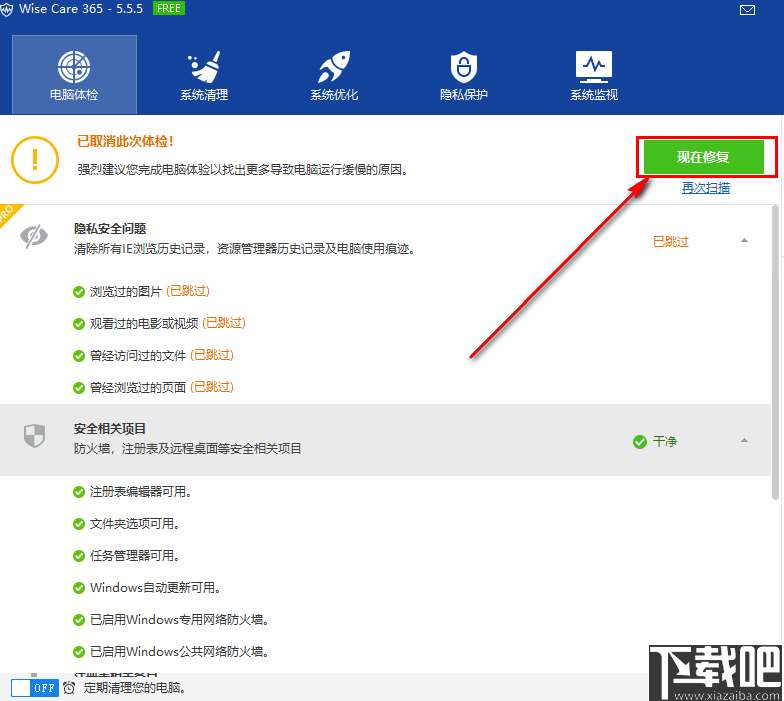
Task: Click the 已跳过 tag after 观看过的电影或视频
Action: click(224, 323)
